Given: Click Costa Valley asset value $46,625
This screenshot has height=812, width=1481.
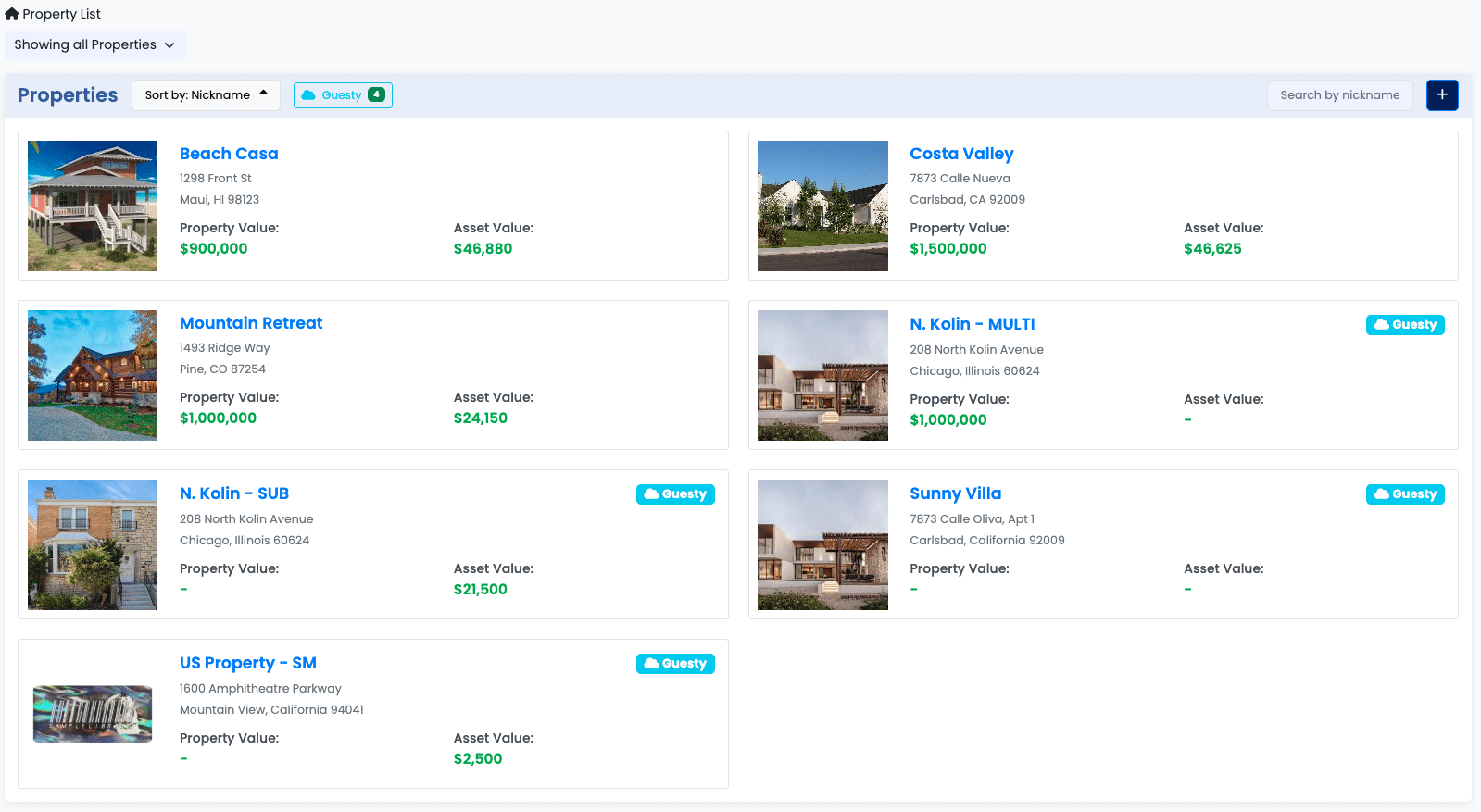Looking at the screenshot, I should click(x=1212, y=248).
